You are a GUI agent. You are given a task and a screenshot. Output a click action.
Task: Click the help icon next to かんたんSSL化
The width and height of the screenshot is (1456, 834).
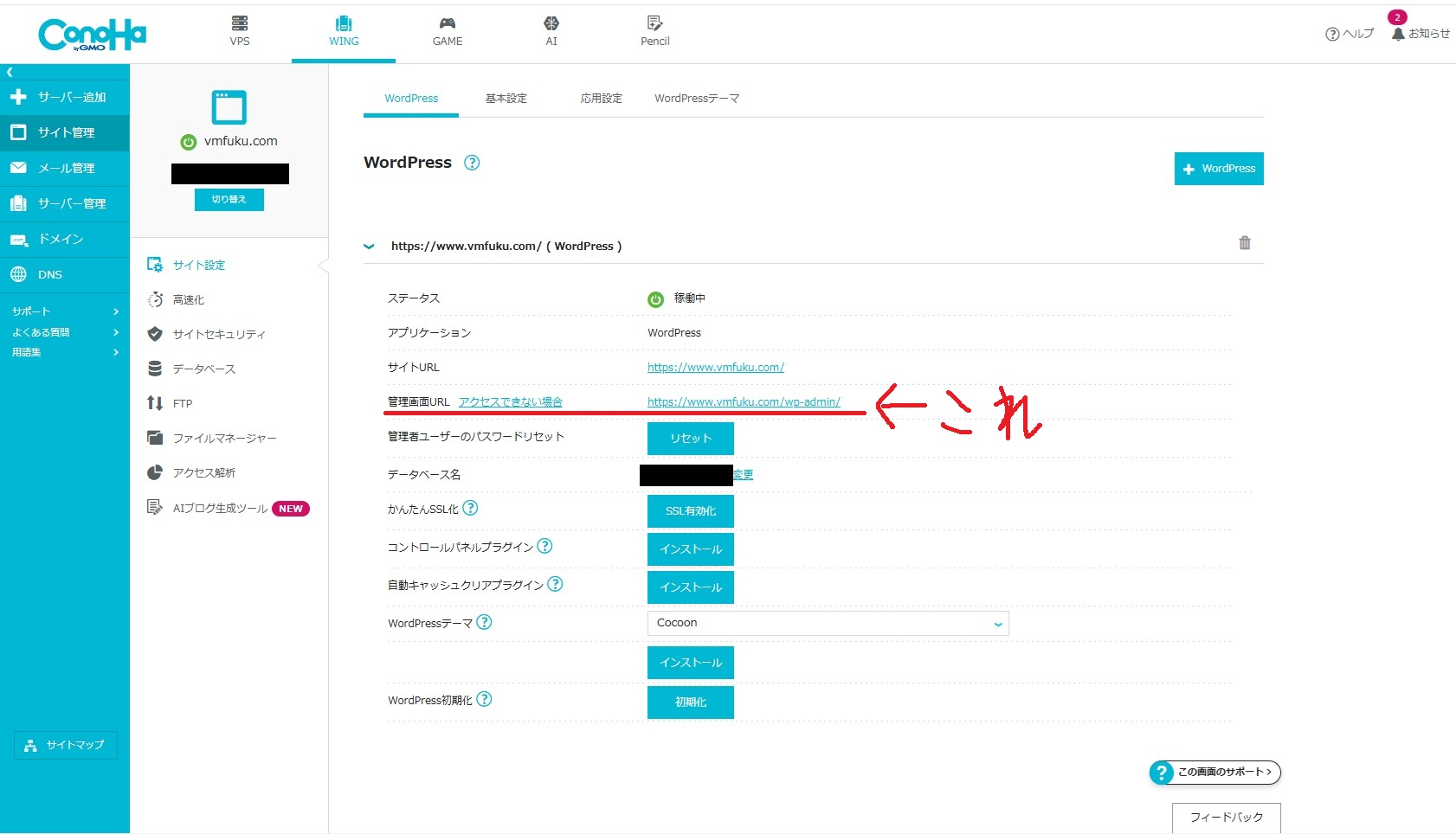[x=470, y=508]
